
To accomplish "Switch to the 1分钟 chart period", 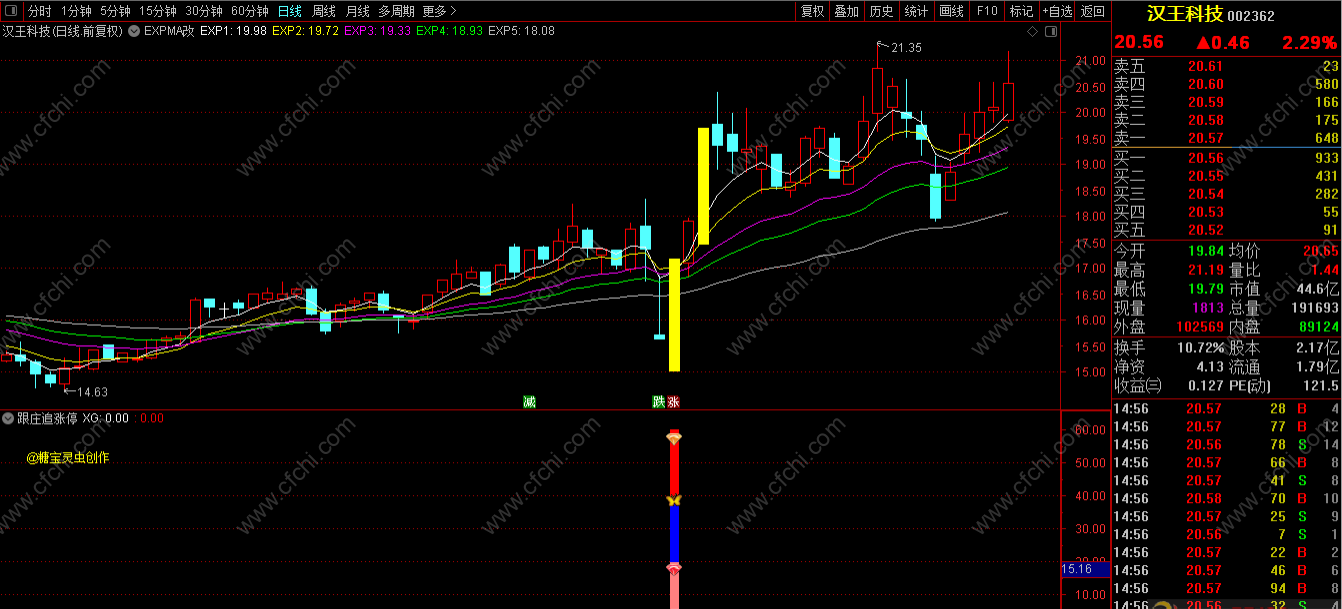I will click(77, 11).
